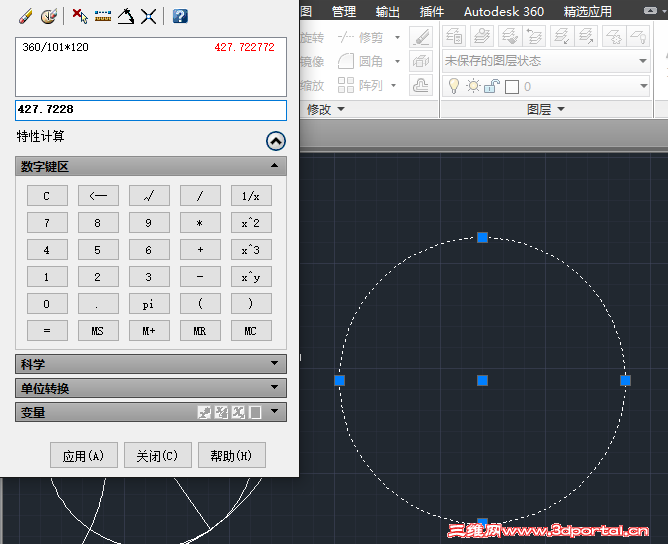Open the QuickCalc help question-mark icon
Screen dimensions: 668x544
180,17
